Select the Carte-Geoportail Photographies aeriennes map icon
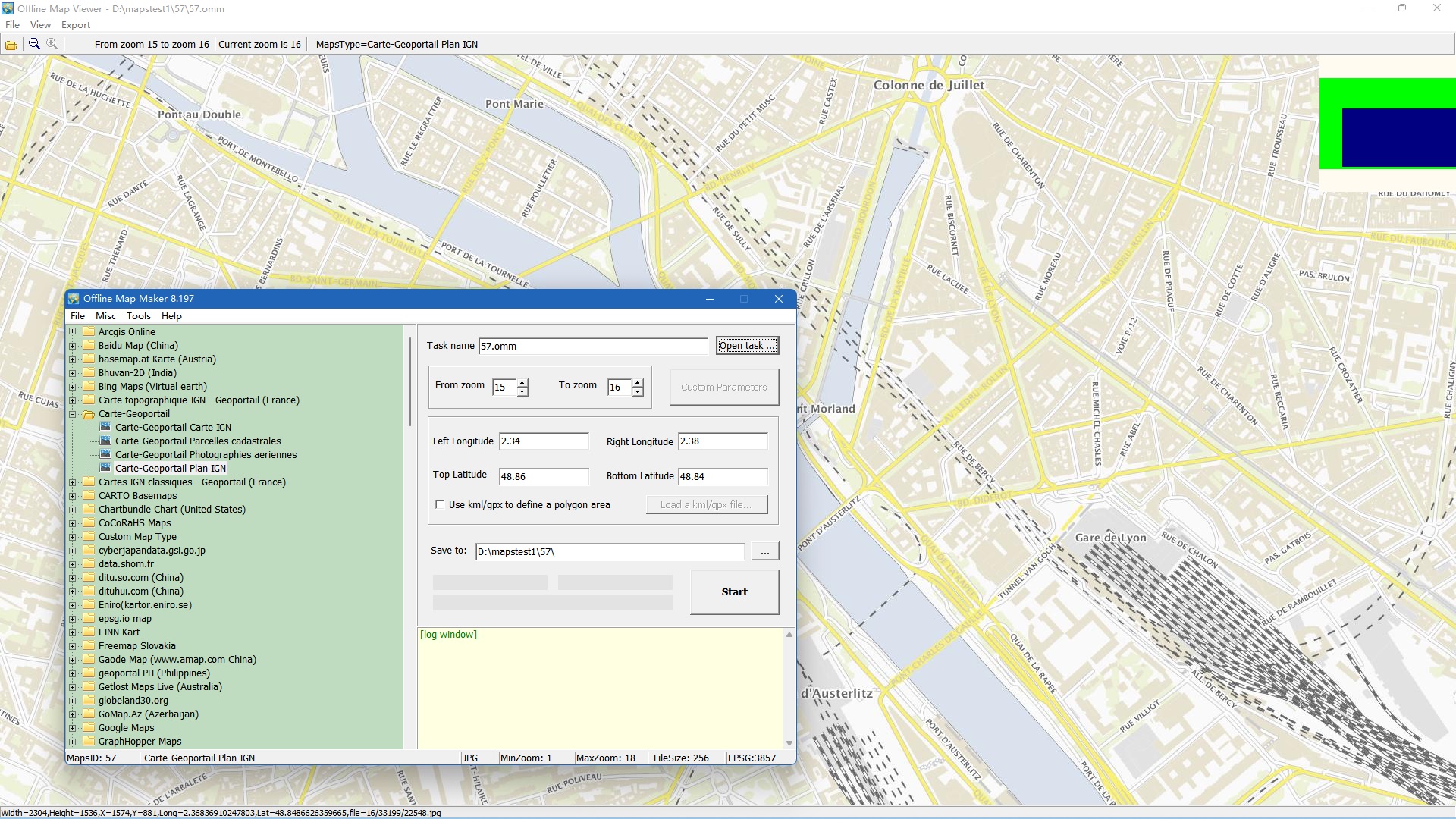 click(x=105, y=454)
